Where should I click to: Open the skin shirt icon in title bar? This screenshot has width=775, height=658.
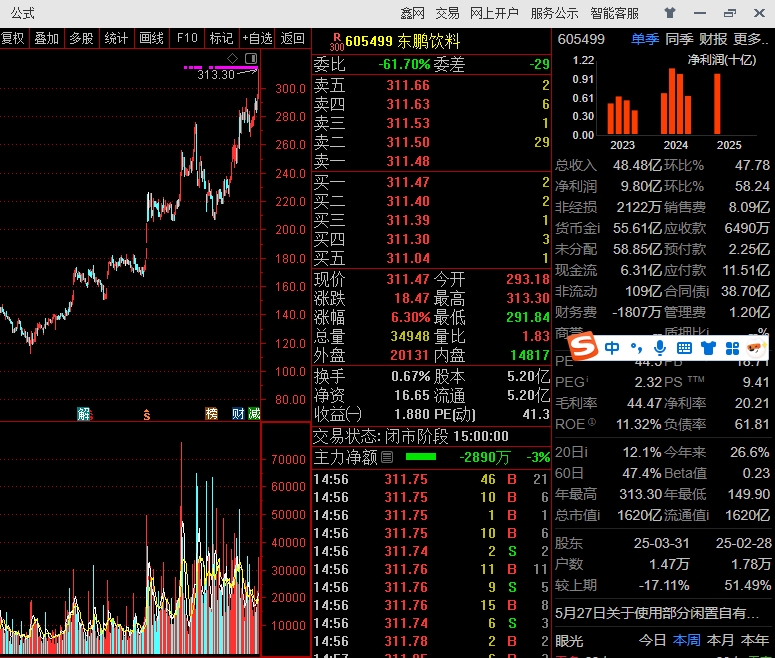click(670, 13)
